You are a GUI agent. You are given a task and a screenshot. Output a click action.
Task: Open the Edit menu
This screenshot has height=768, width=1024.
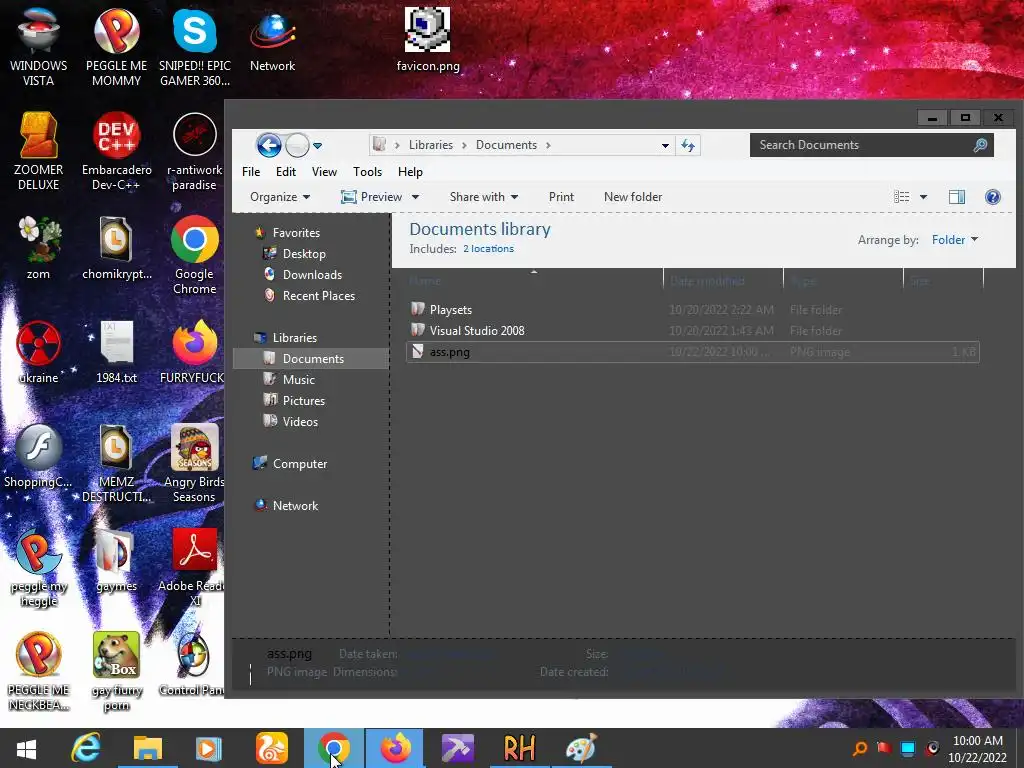285,172
